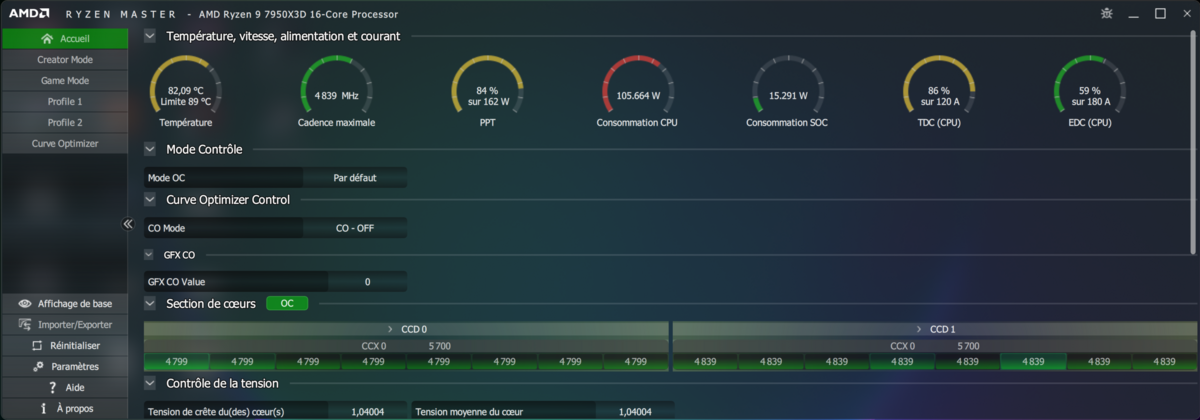Click the Mode OC label
The height and width of the screenshot is (420, 1200).
(x=167, y=178)
